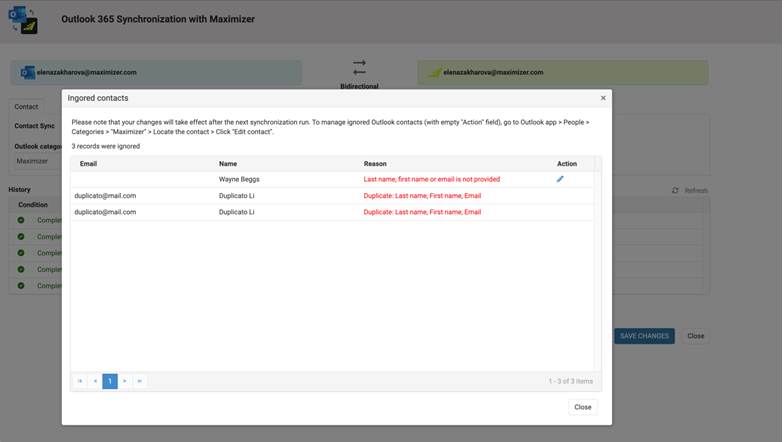This screenshot has height=442, width=784.
Task: Click the Refresh icon in the History section
Action: point(675,190)
